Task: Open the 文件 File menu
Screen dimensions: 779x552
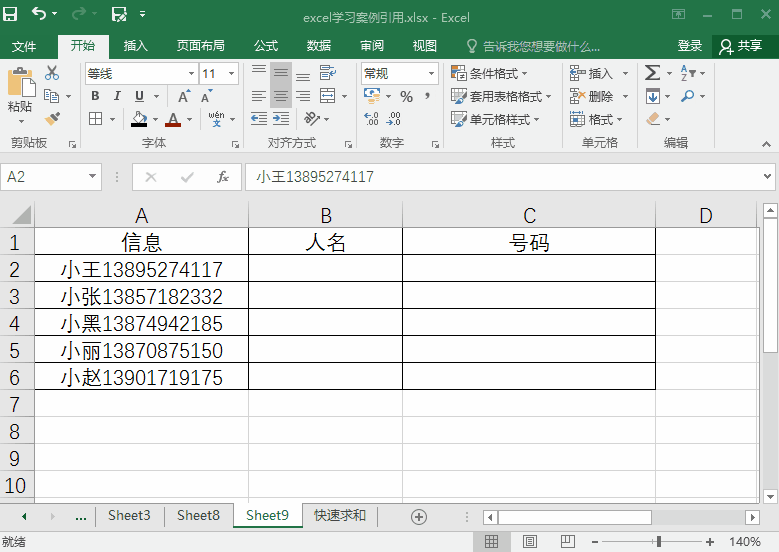Action: [x=24, y=46]
